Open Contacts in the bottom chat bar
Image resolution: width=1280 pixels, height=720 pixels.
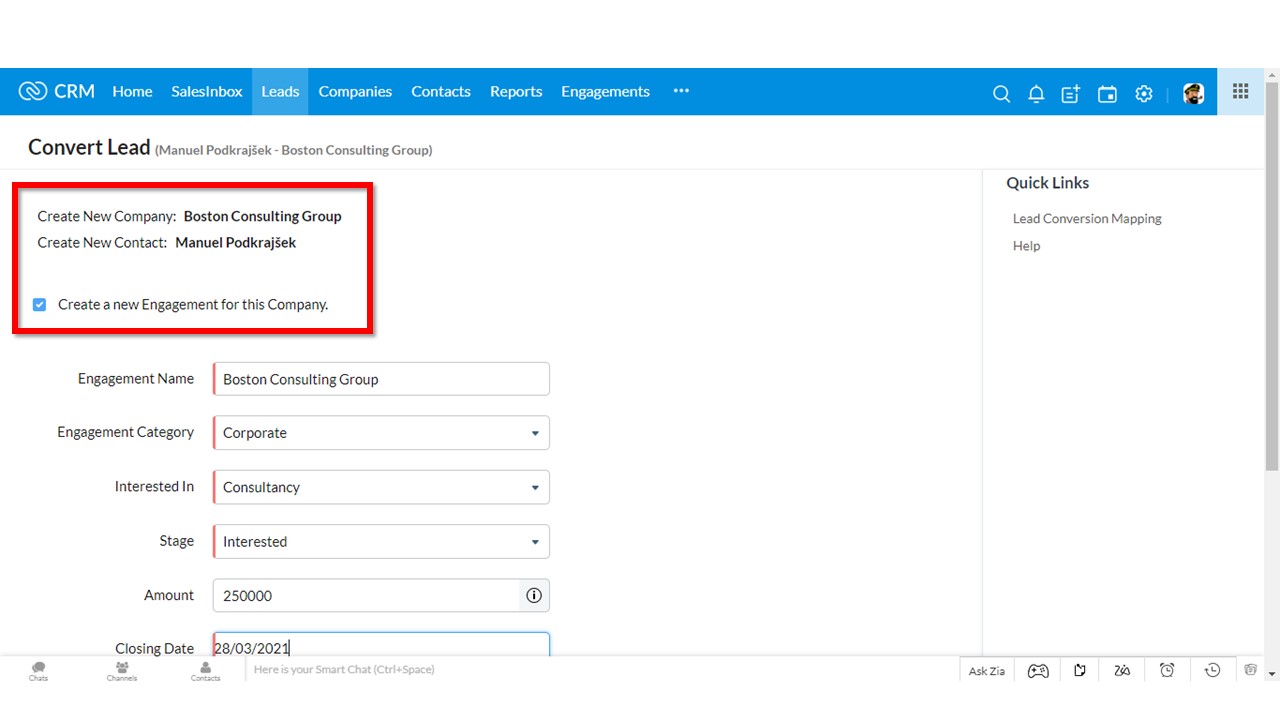point(205,671)
